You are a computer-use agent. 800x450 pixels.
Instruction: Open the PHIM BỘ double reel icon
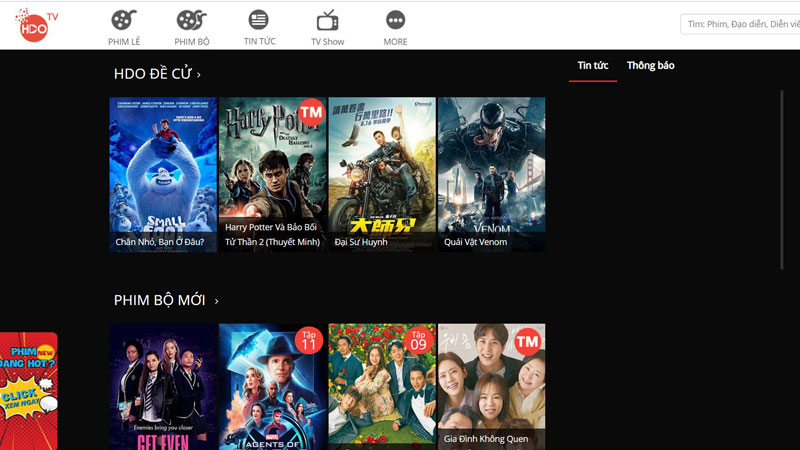pyautogui.click(x=191, y=20)
